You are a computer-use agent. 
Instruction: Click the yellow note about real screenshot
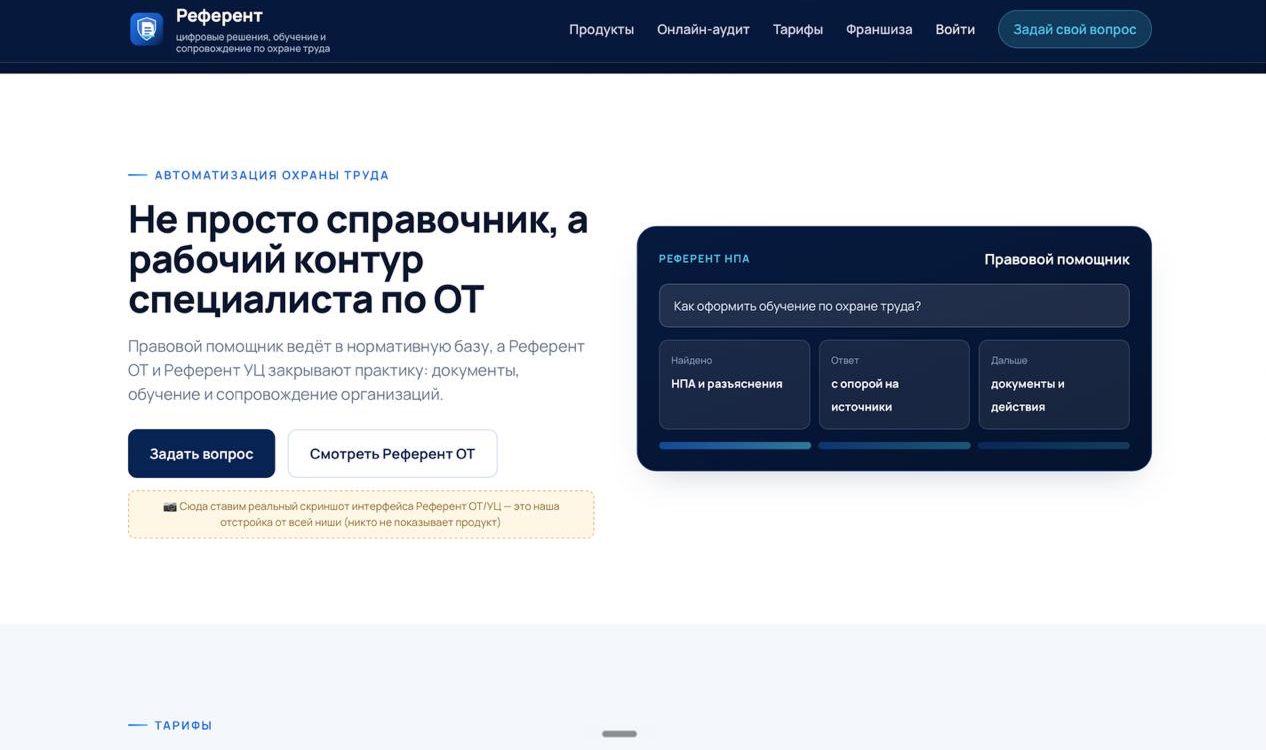(x=361, y=514)
